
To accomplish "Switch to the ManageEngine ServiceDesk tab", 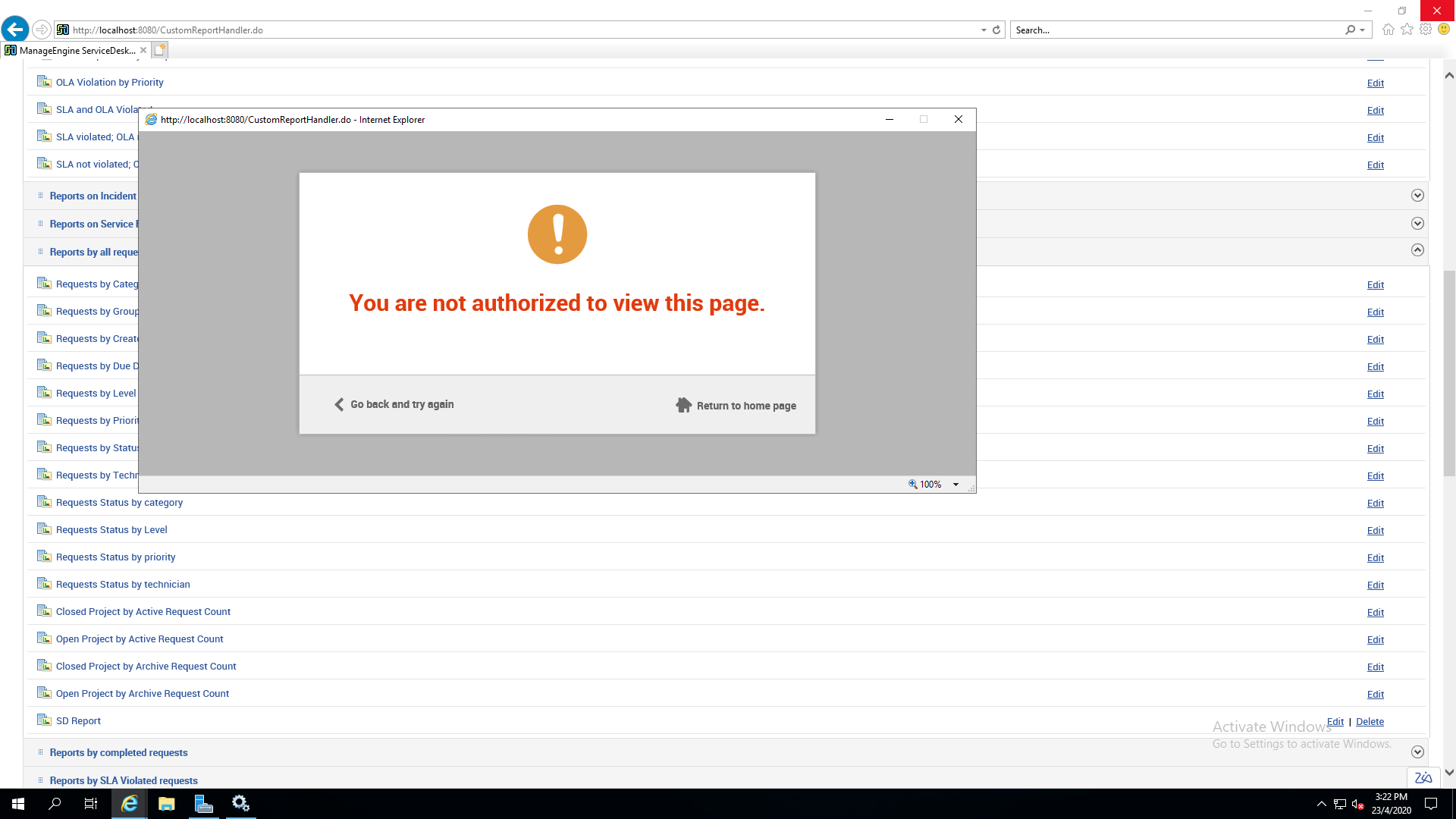I will (76, 50).
